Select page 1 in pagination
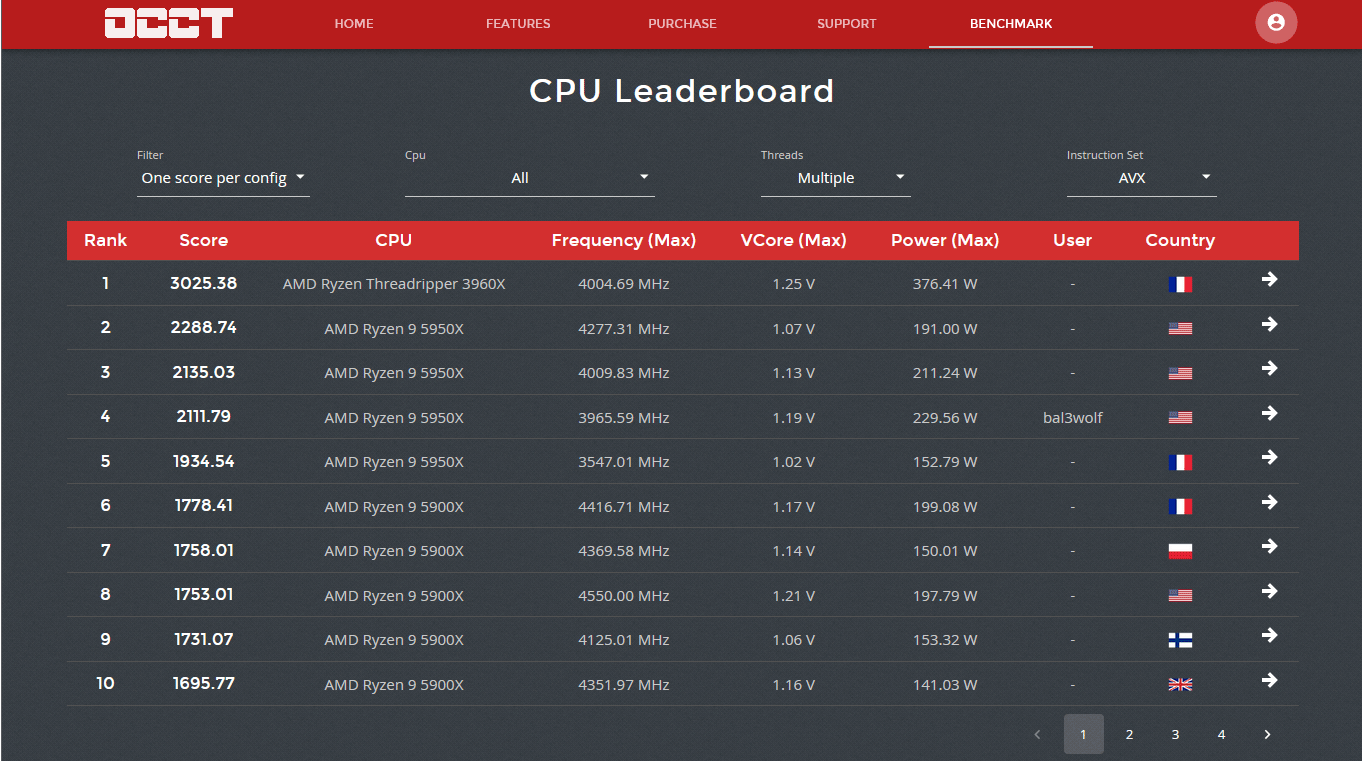The height and width of the screenshot is (761, 1363). coord(1083,734)
